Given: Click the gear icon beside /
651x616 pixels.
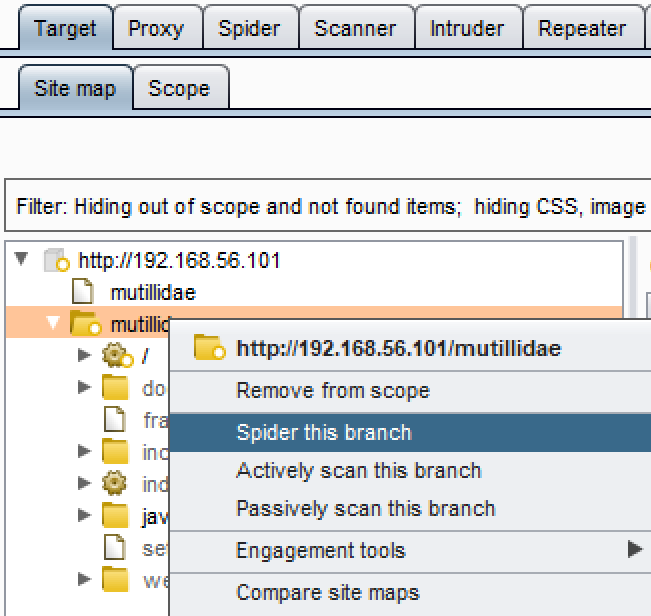Looking at the screenshot, I should (117, 355).
